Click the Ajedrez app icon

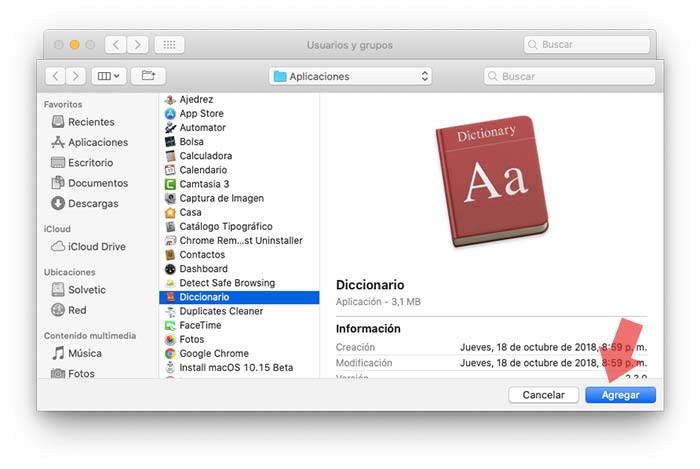pos(170,100)
